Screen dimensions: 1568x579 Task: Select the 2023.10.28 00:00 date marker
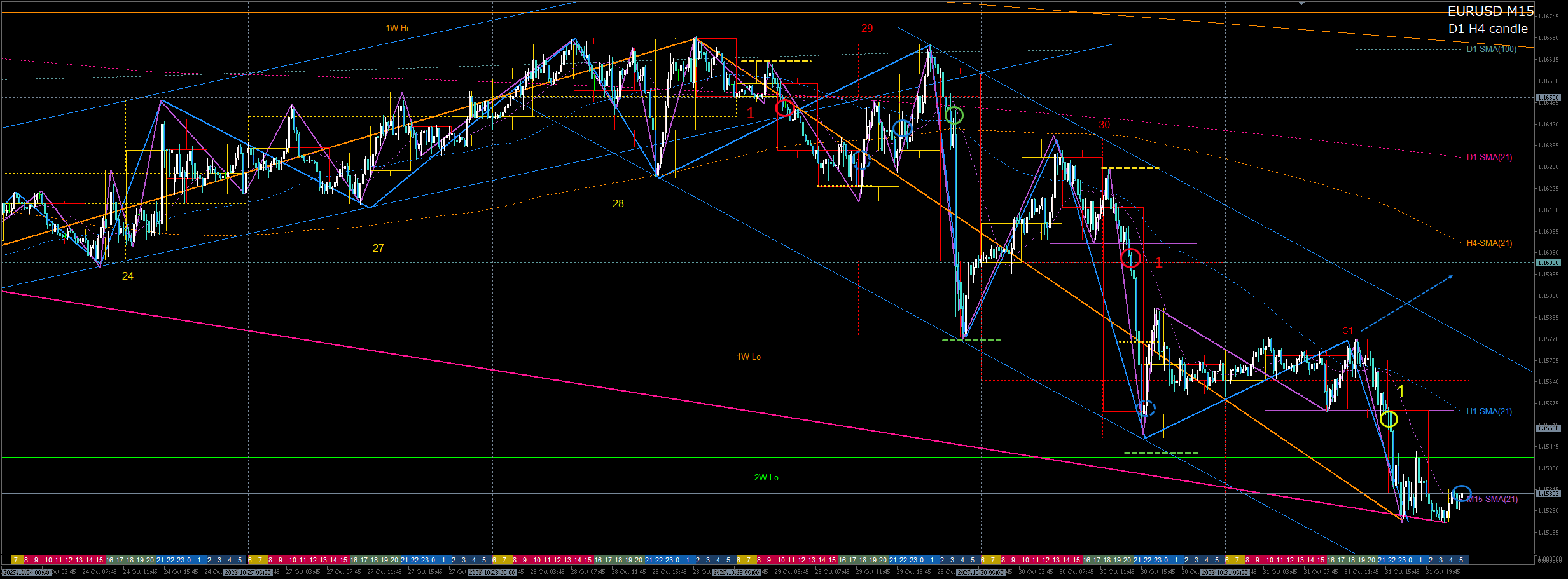point(492,573)
